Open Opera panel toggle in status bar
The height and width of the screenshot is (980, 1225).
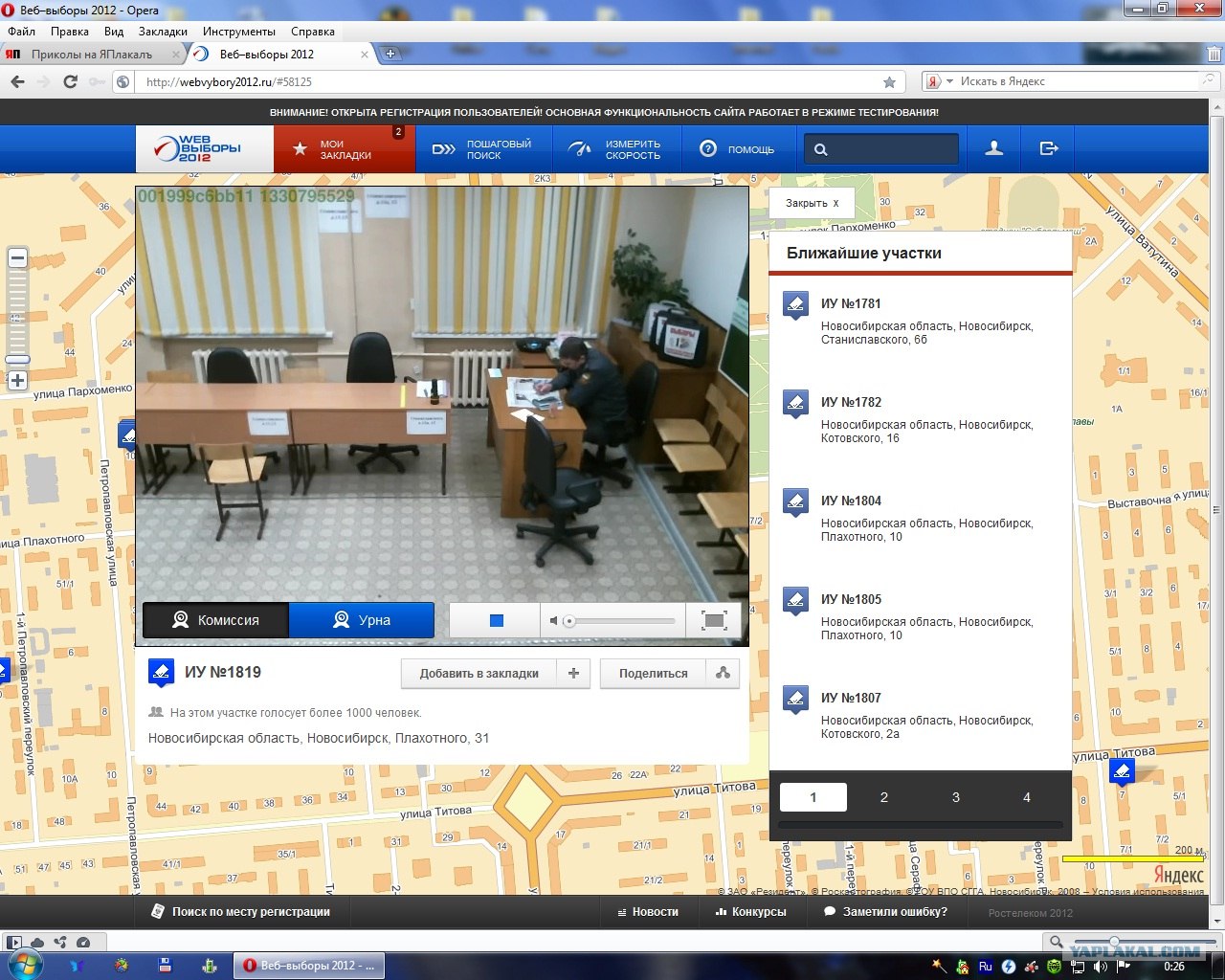(13, 943)
